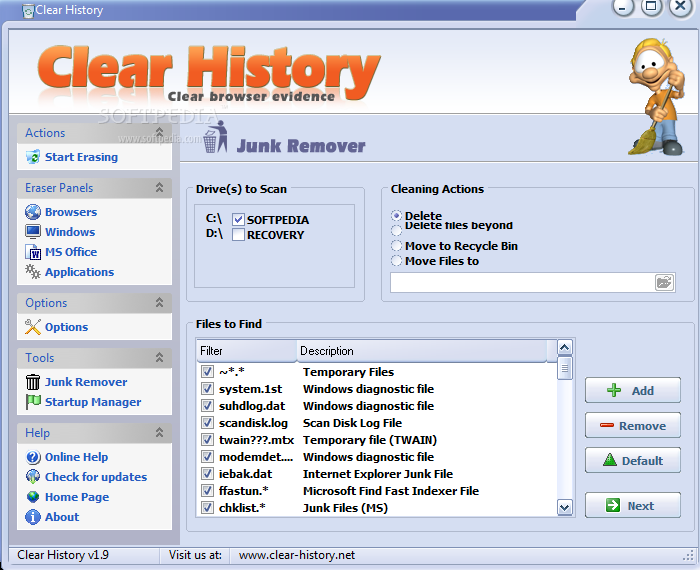Open the Check for updates link

(x=96, y=477)
